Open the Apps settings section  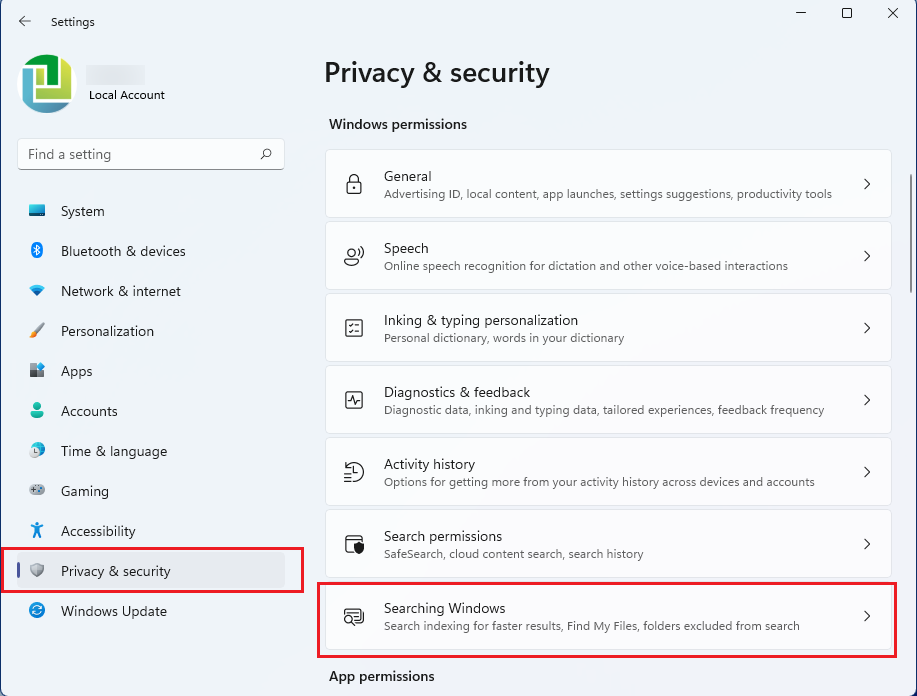(151, 371)
